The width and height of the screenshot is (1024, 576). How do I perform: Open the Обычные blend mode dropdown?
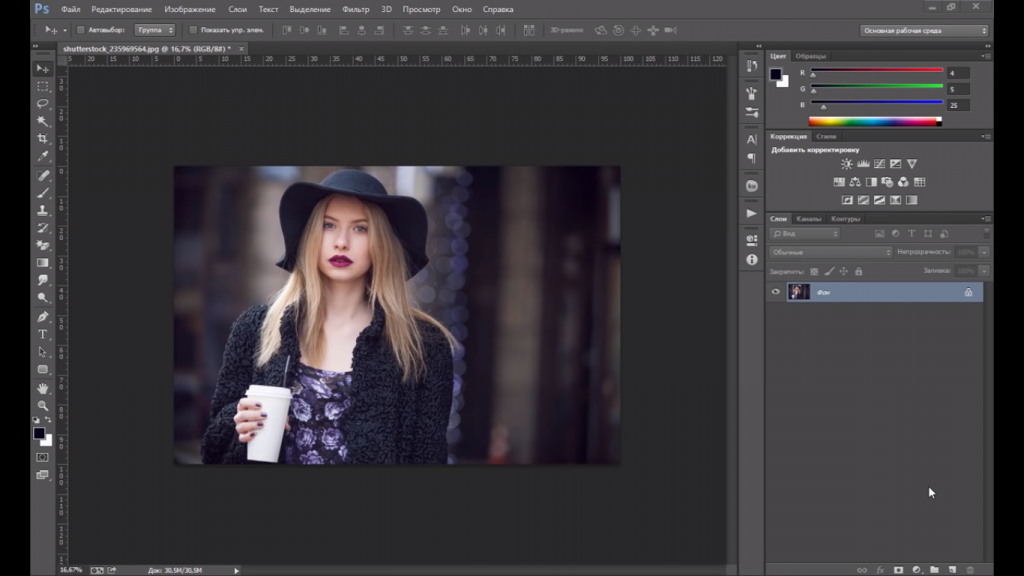click(830, 252)
